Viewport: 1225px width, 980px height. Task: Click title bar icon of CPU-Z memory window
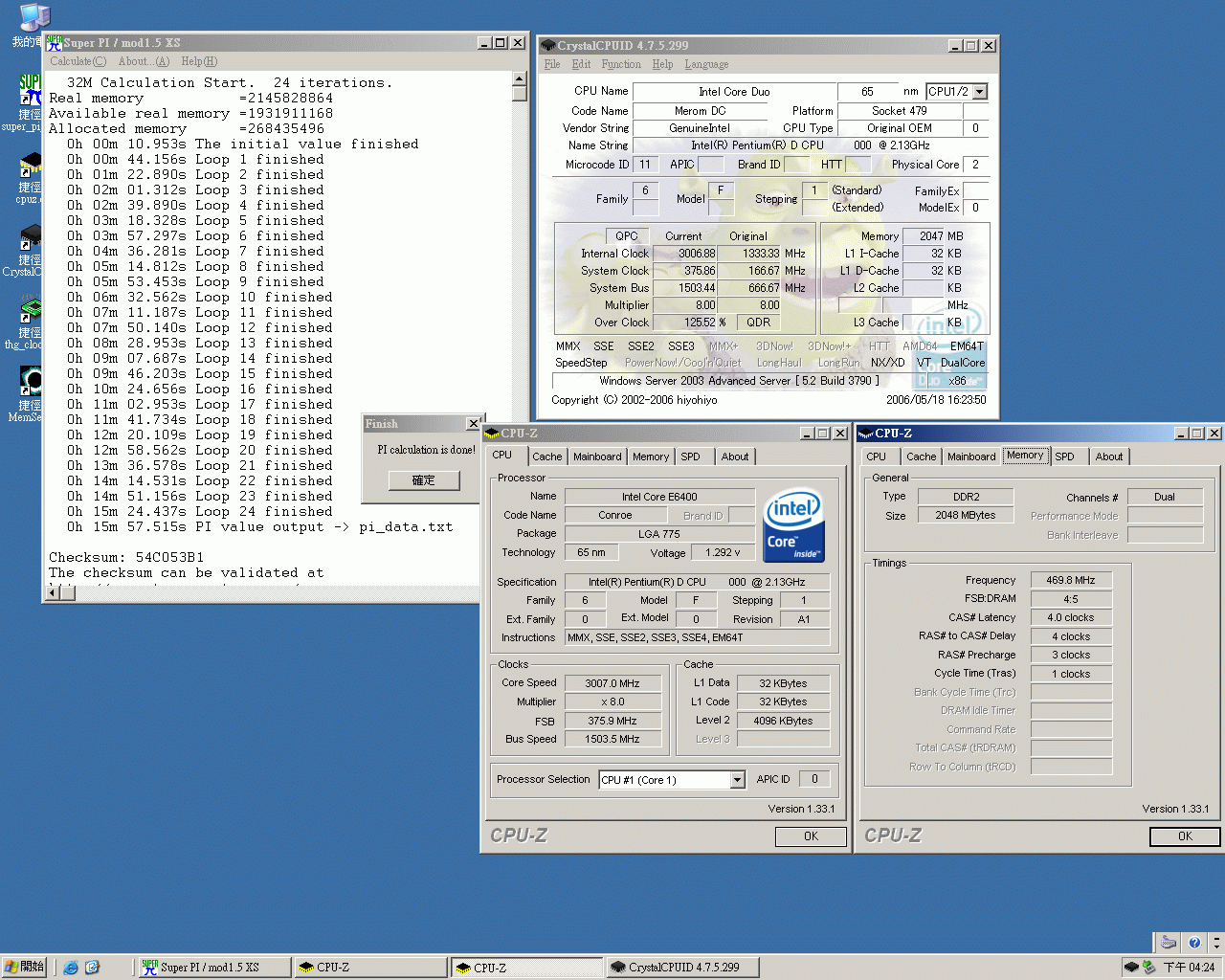coord(866,434)
